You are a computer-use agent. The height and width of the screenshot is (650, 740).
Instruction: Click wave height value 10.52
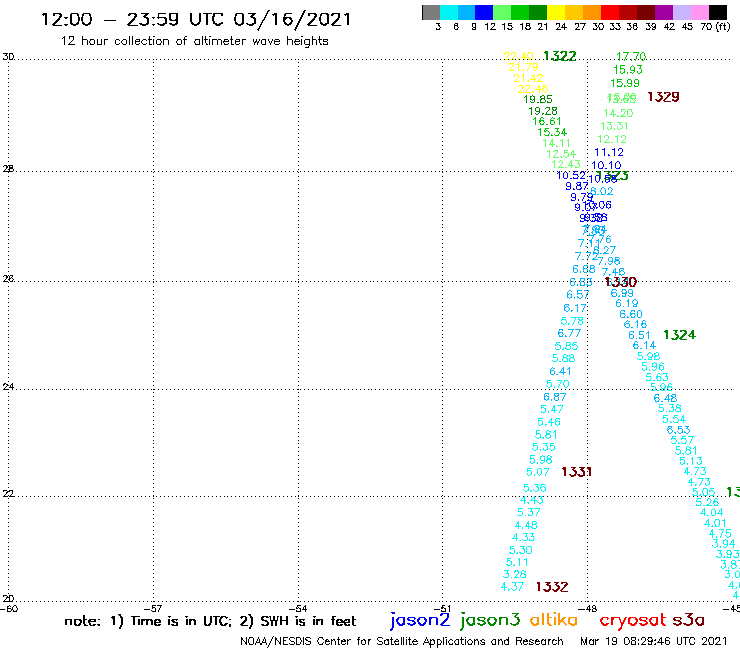click(572, 176)
